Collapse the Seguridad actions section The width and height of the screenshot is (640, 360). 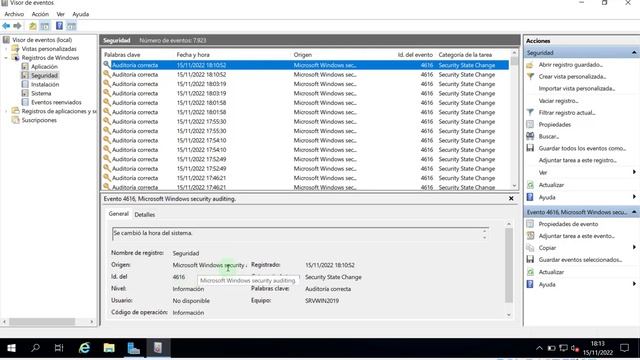coord(634,53)
